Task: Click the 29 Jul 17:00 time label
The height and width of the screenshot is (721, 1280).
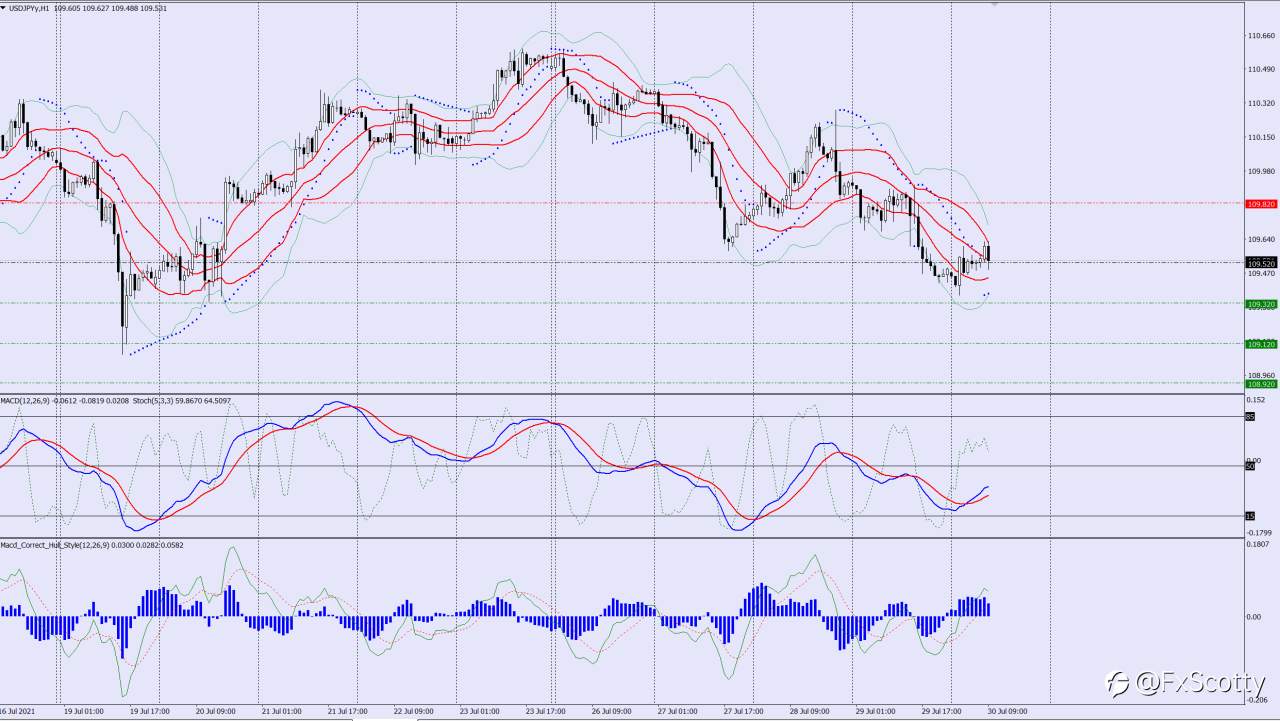Action: coord(941,712)
